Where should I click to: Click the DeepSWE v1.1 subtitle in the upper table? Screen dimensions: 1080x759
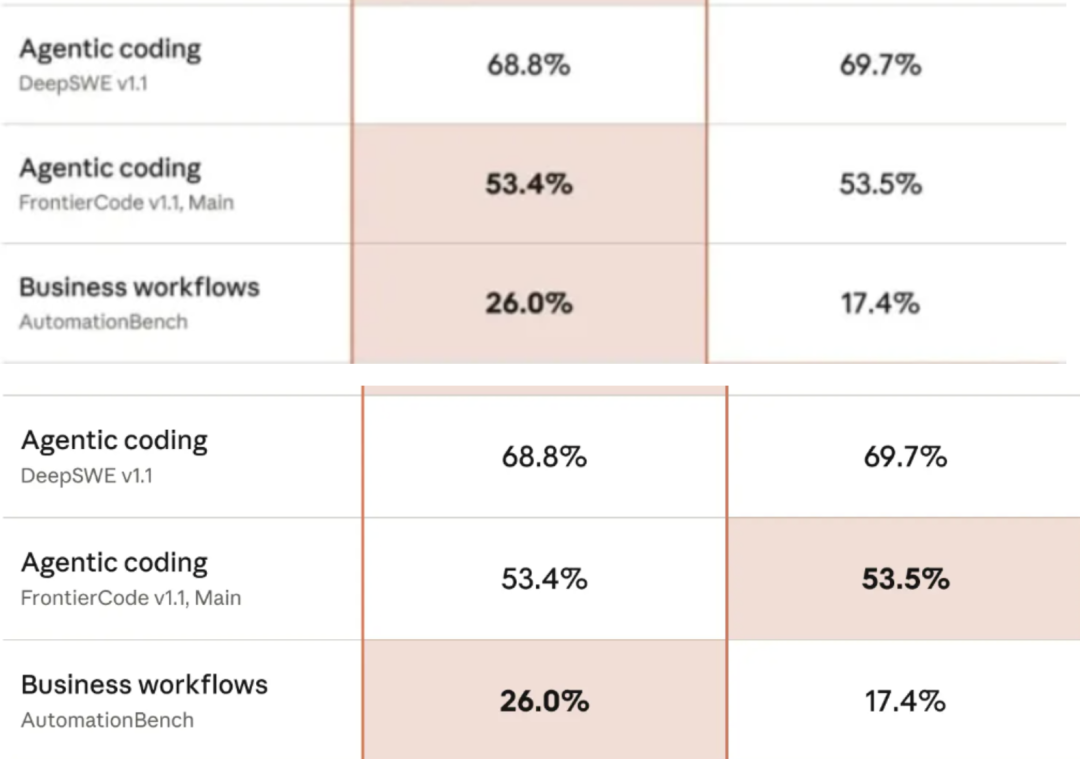click(x=83, y=83)
